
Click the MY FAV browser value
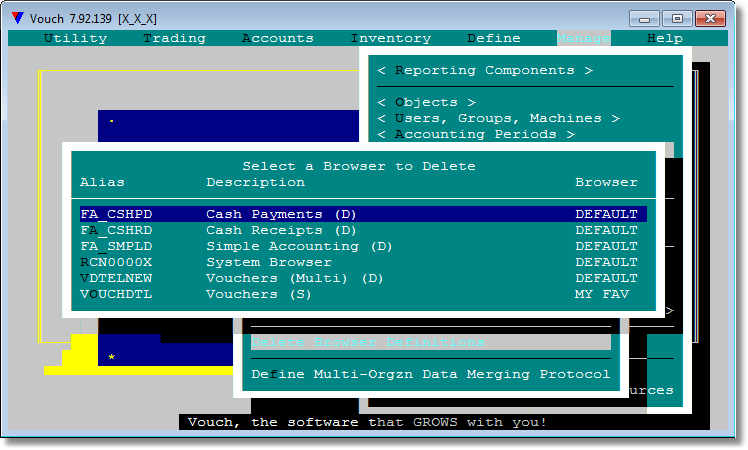click(602, 294)
